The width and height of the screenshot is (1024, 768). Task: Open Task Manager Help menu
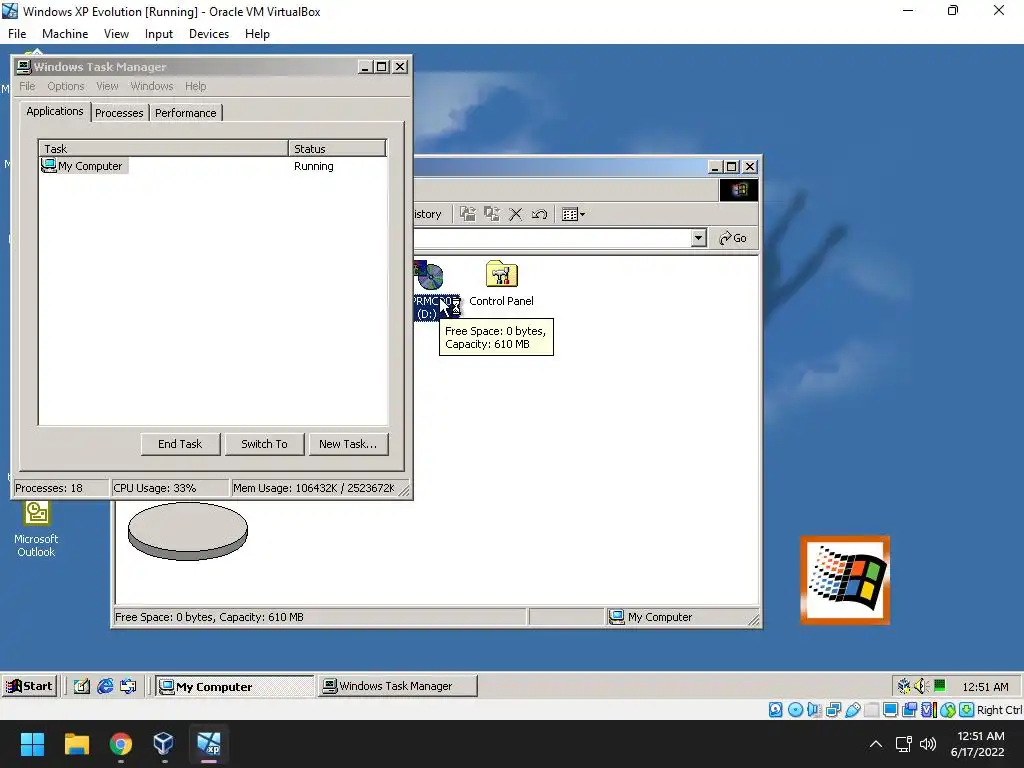(195, 86)
